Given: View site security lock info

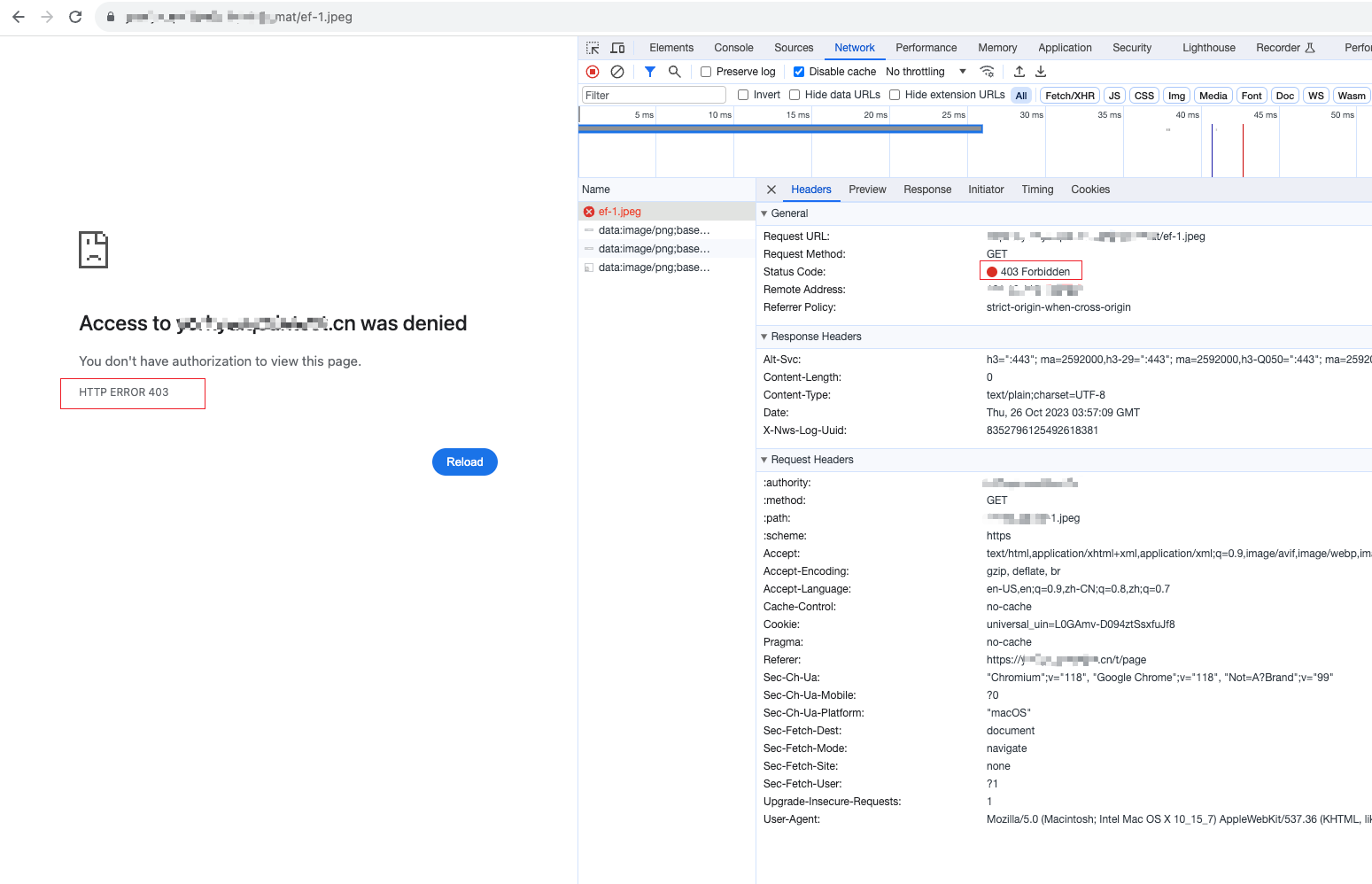Looking at the screenshot, I should [111, 17].
